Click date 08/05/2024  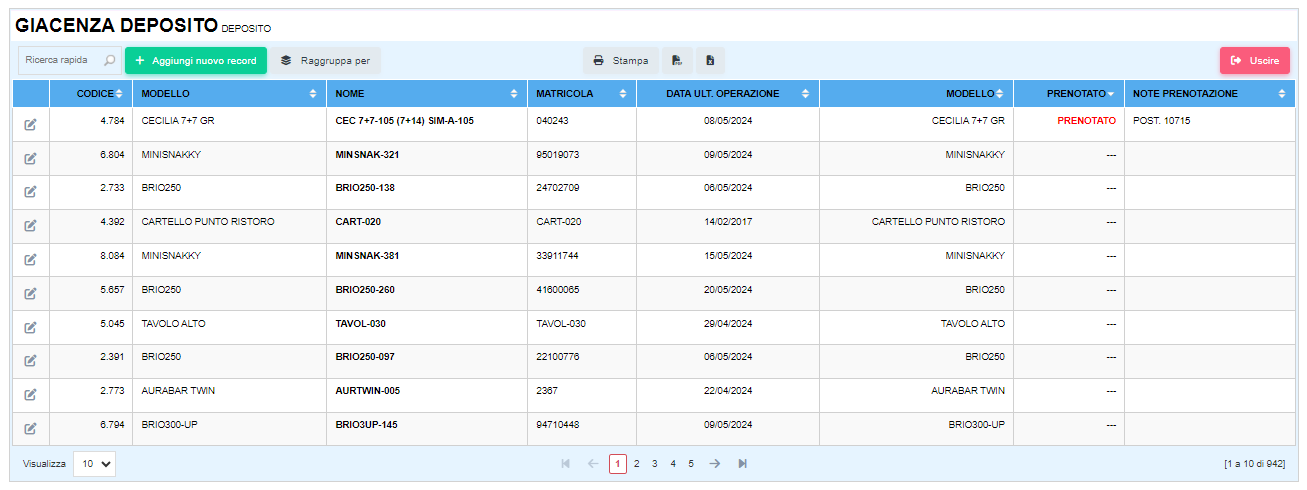728,121
